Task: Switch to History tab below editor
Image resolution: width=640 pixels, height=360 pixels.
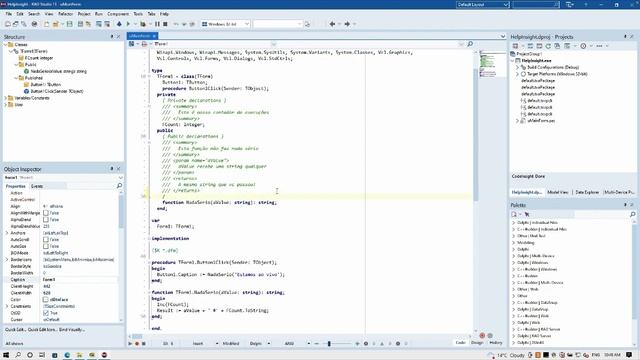Action: tap(496, 343)
